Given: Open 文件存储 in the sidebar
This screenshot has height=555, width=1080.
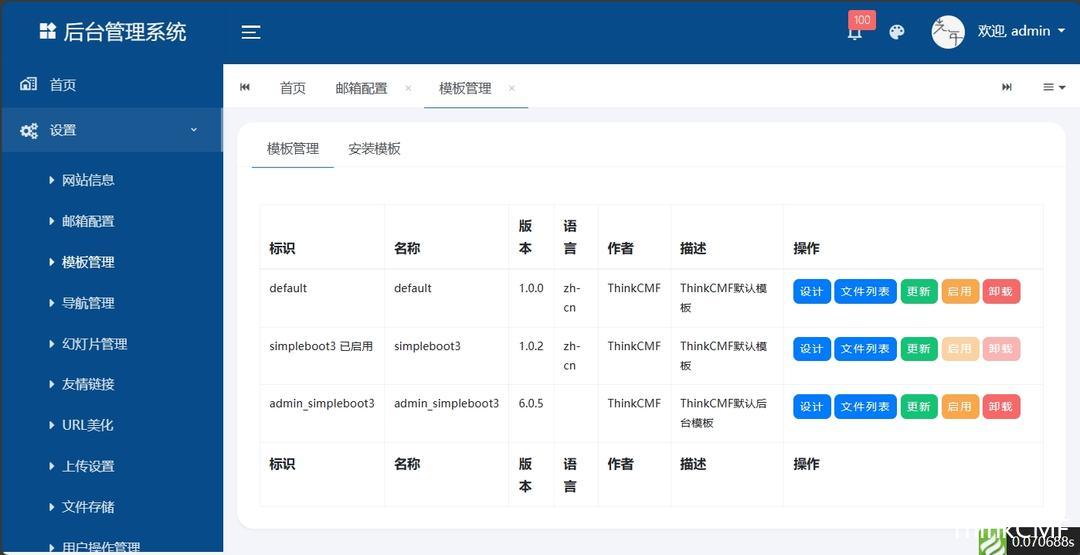Looking at the screenshot, I should pyautogui.click(x=87, y=507).
